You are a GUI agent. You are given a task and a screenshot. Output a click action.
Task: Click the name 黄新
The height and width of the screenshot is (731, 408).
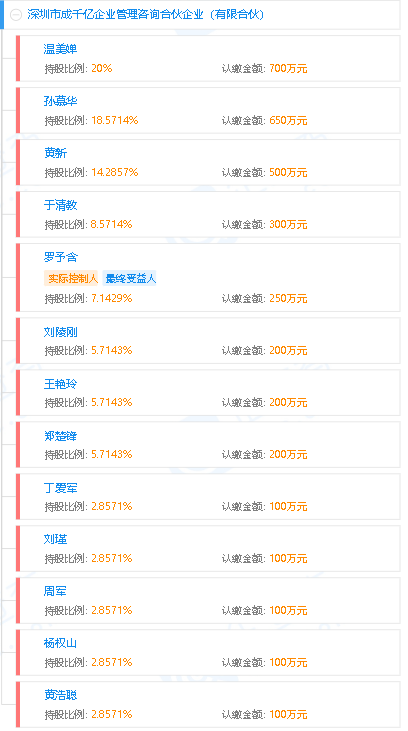click(55, 152)
